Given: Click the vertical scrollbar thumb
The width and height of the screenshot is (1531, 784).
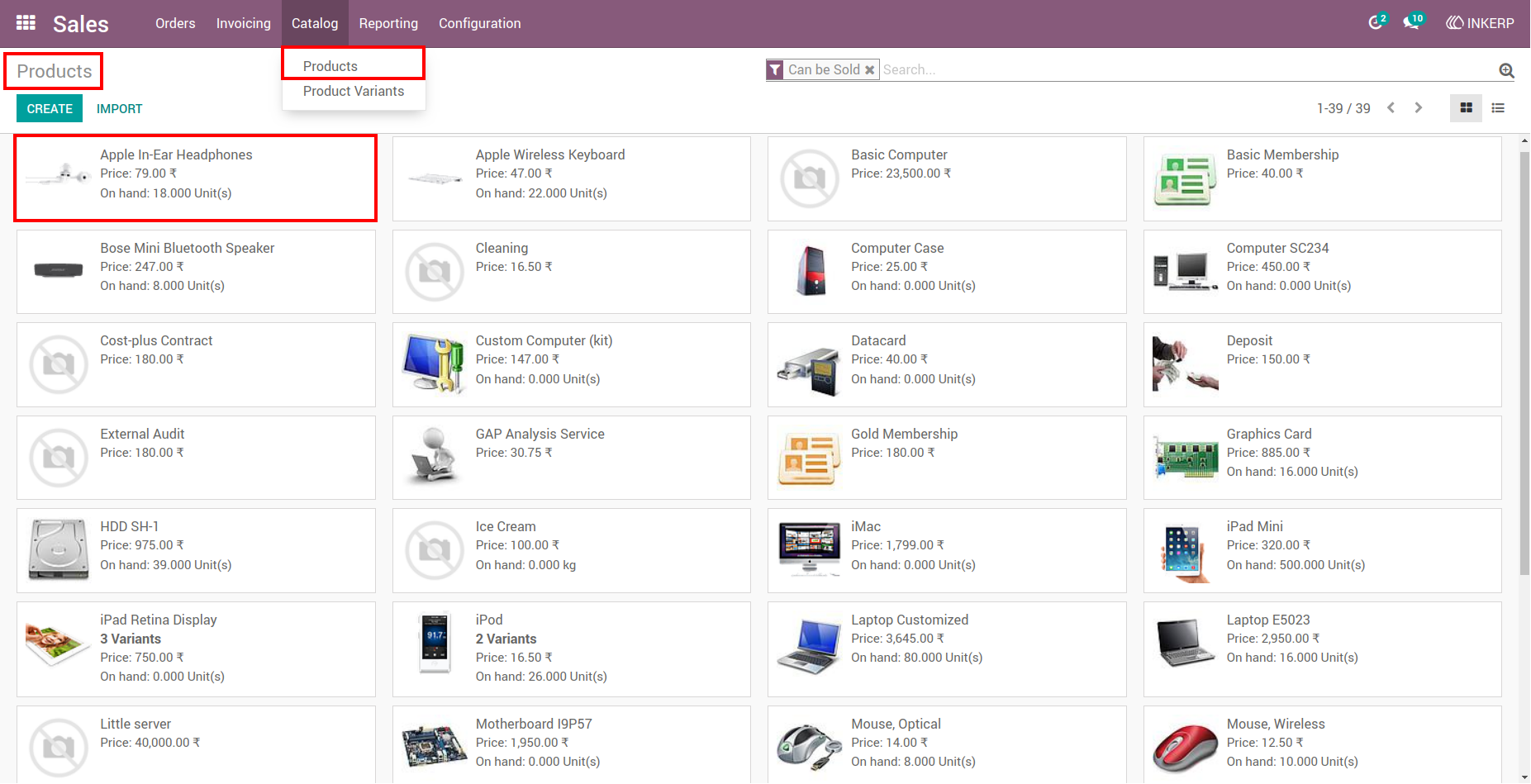Looking at the screenshot, I should click(1524, 363).
